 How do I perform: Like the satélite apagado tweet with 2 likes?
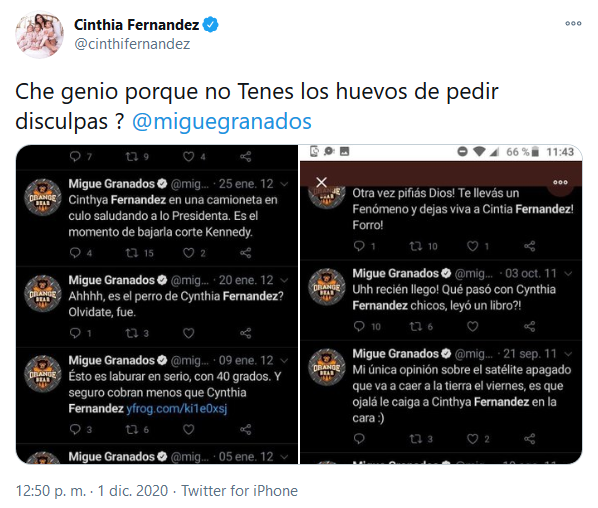click(473, 439)
